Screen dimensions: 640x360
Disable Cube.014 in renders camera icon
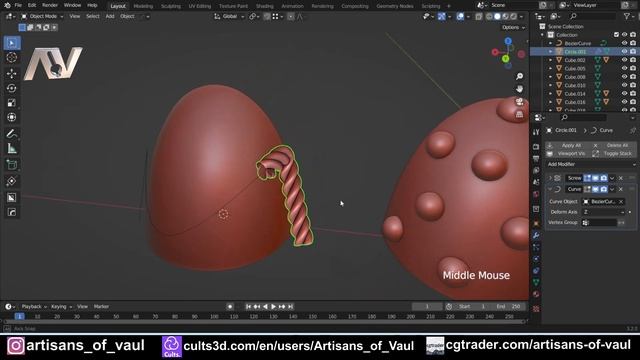pyautogui.click(x=633, y=93)
